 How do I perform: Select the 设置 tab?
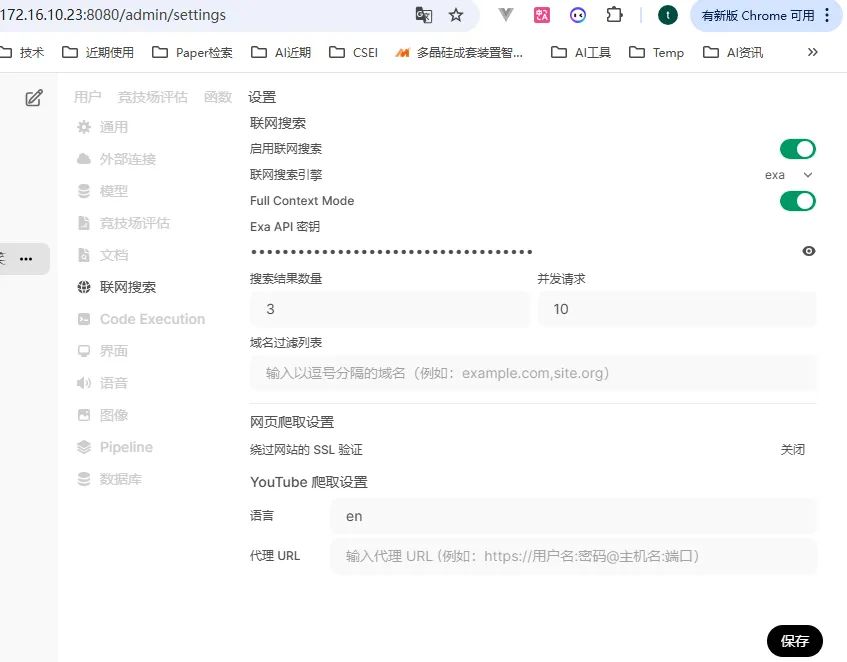click(262, 97)
